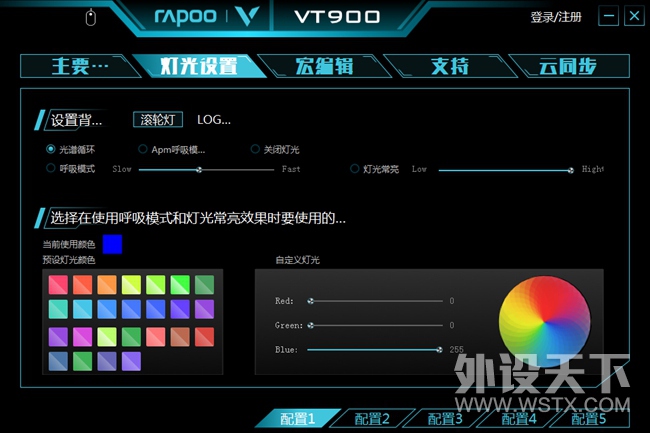Click the Blue value 255 readout

click(456, 350)
